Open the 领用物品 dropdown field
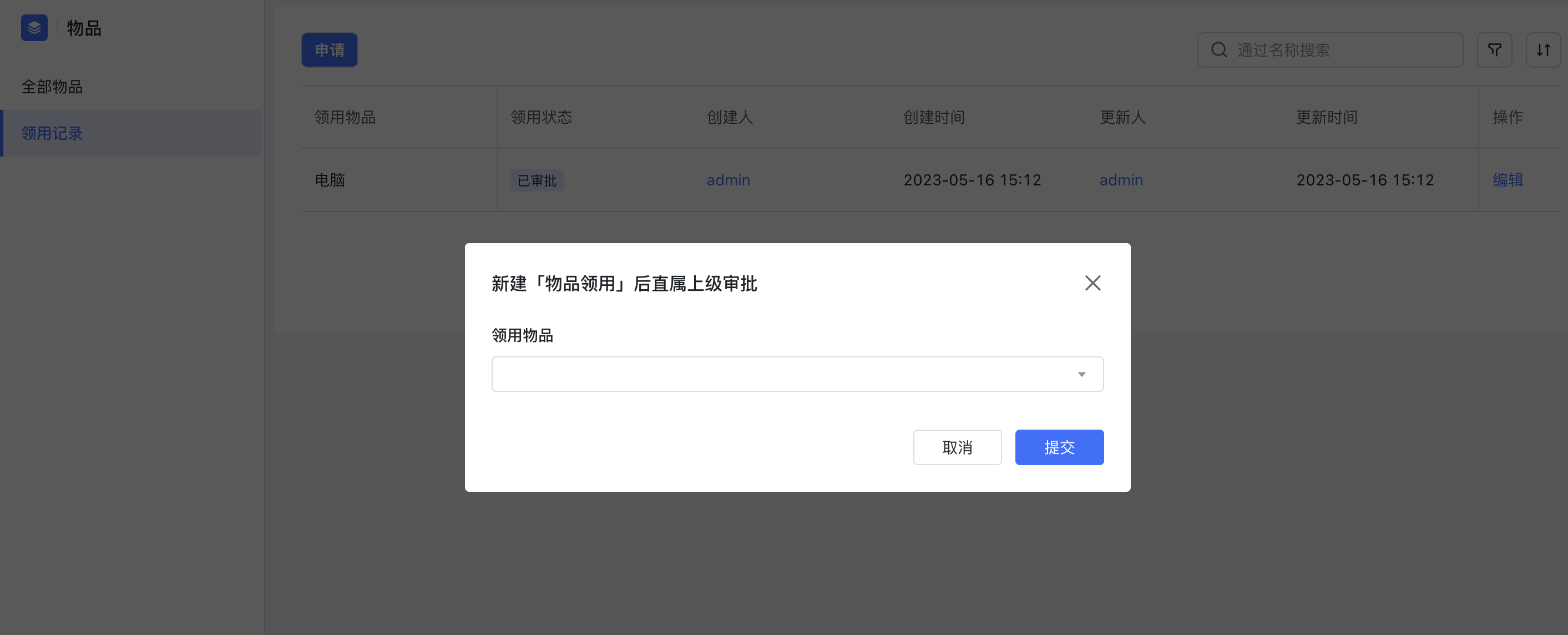This screenshot has width=1568, height=635. click(x=797, y=374)
